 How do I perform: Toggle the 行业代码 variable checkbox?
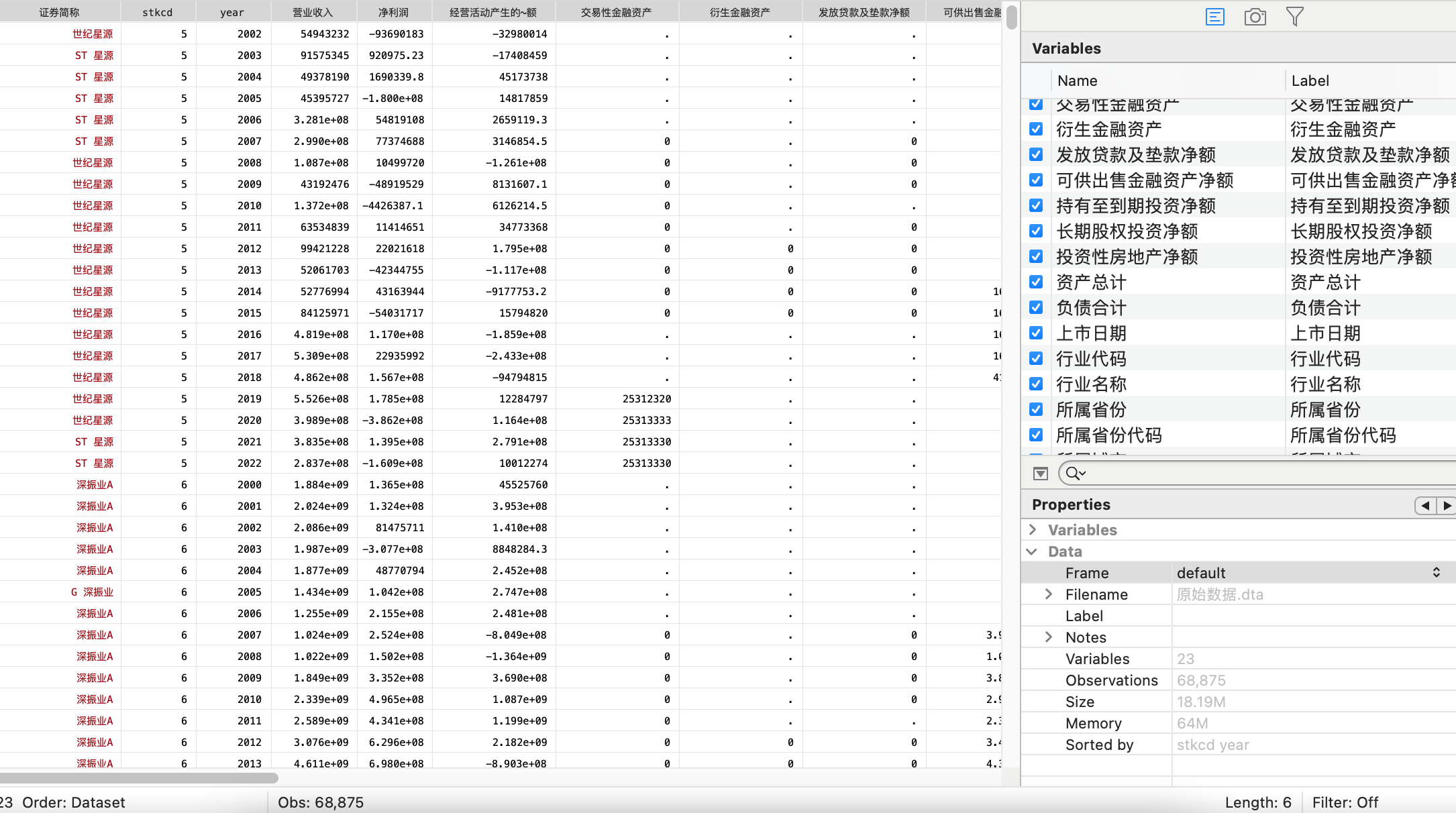(x=1036, y=358)
